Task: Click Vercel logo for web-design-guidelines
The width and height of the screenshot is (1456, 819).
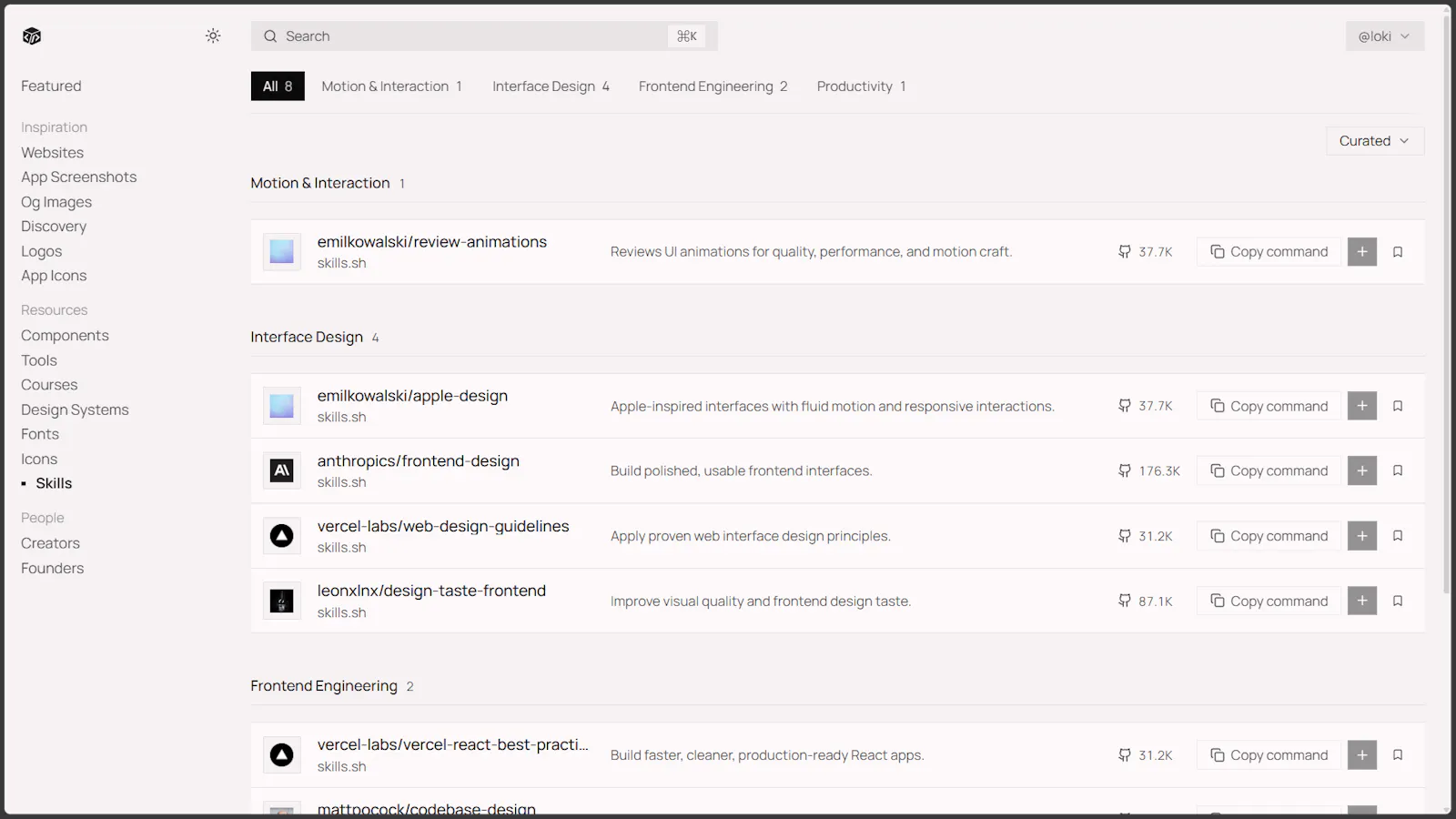Action: point(282,536)
